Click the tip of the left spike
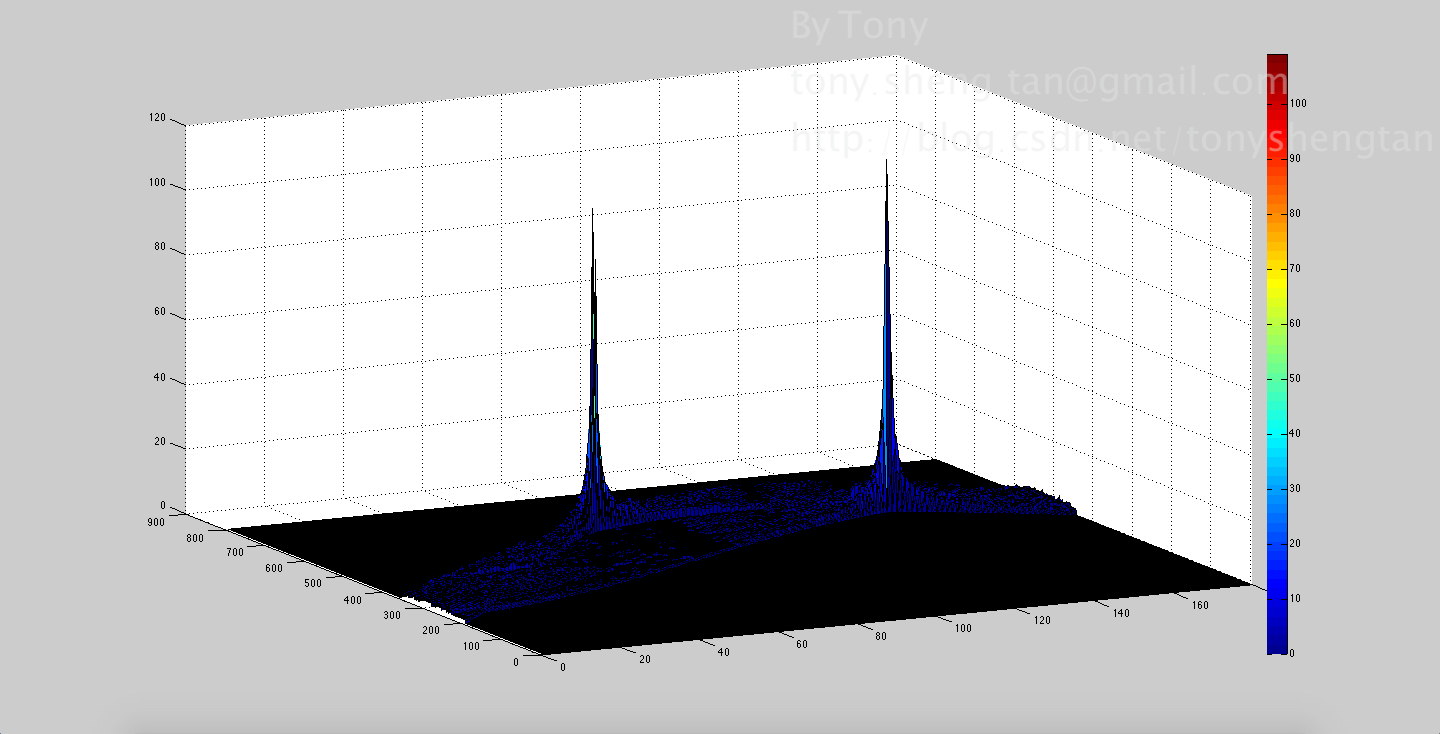Screen dimensions: 1440x734 [x=592, y=211]
